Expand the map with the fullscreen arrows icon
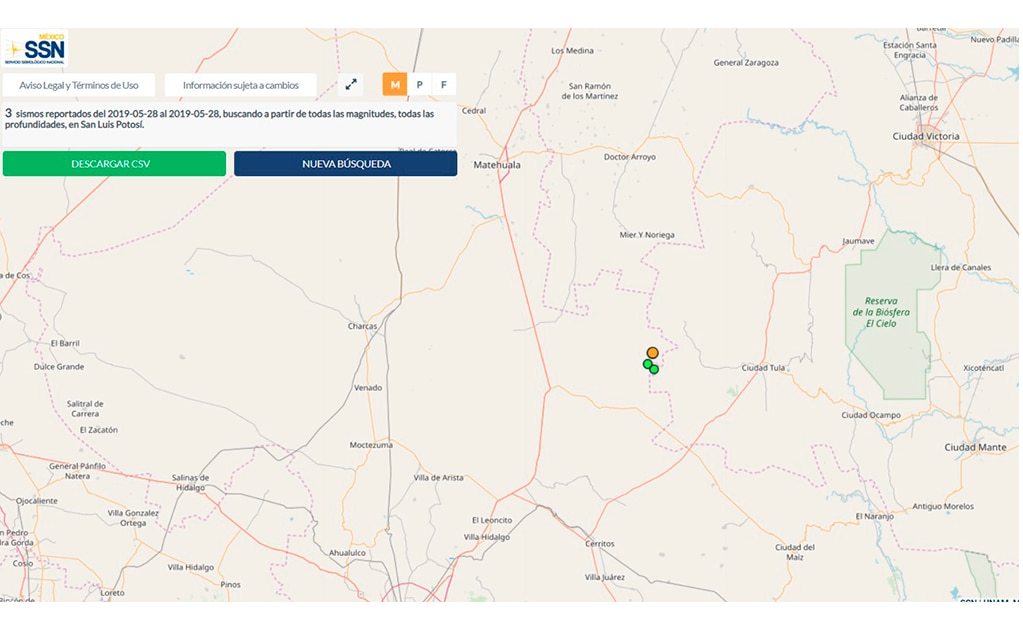1023x630 pixels. click(x=351, y=85)
